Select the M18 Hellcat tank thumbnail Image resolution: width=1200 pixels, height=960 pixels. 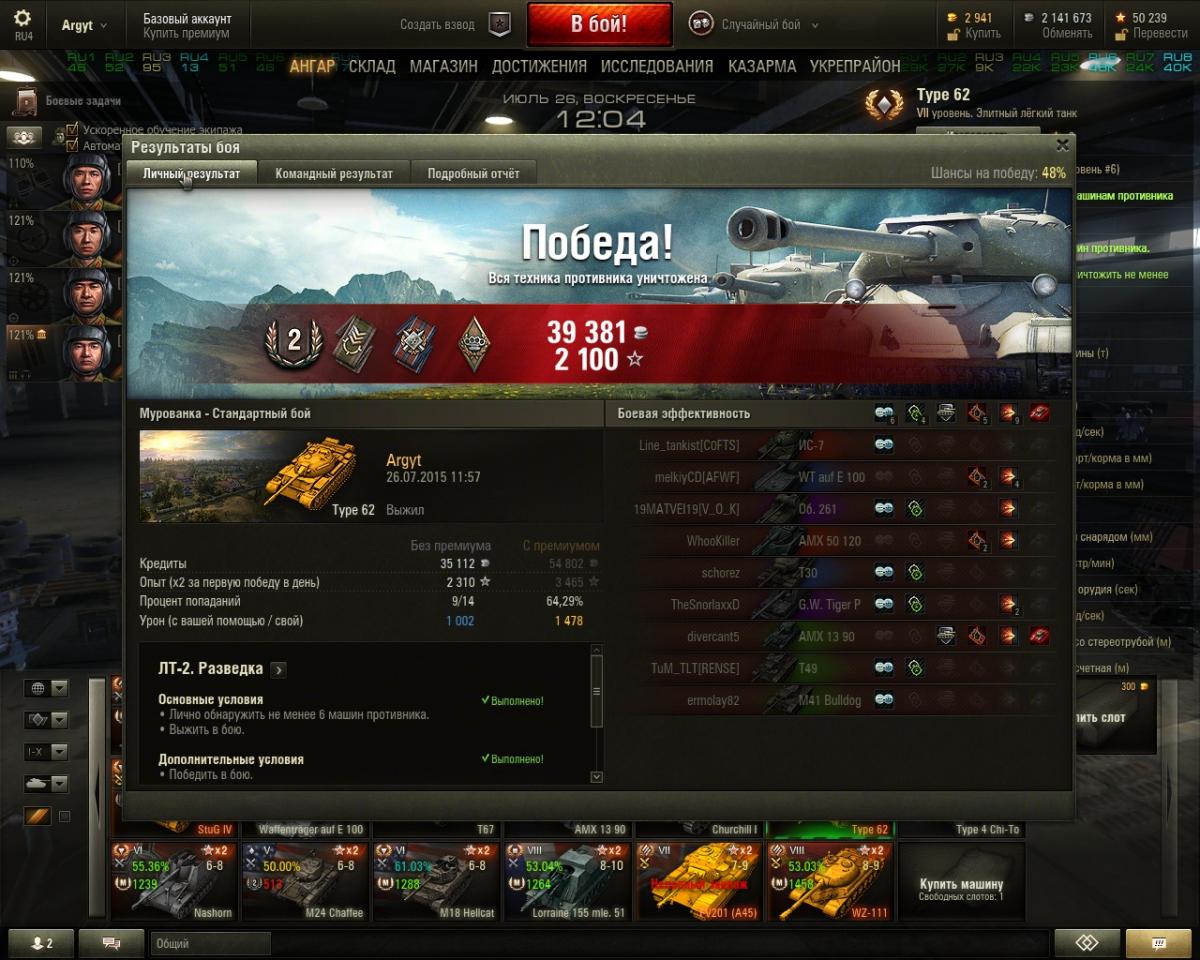click(435, 881)
